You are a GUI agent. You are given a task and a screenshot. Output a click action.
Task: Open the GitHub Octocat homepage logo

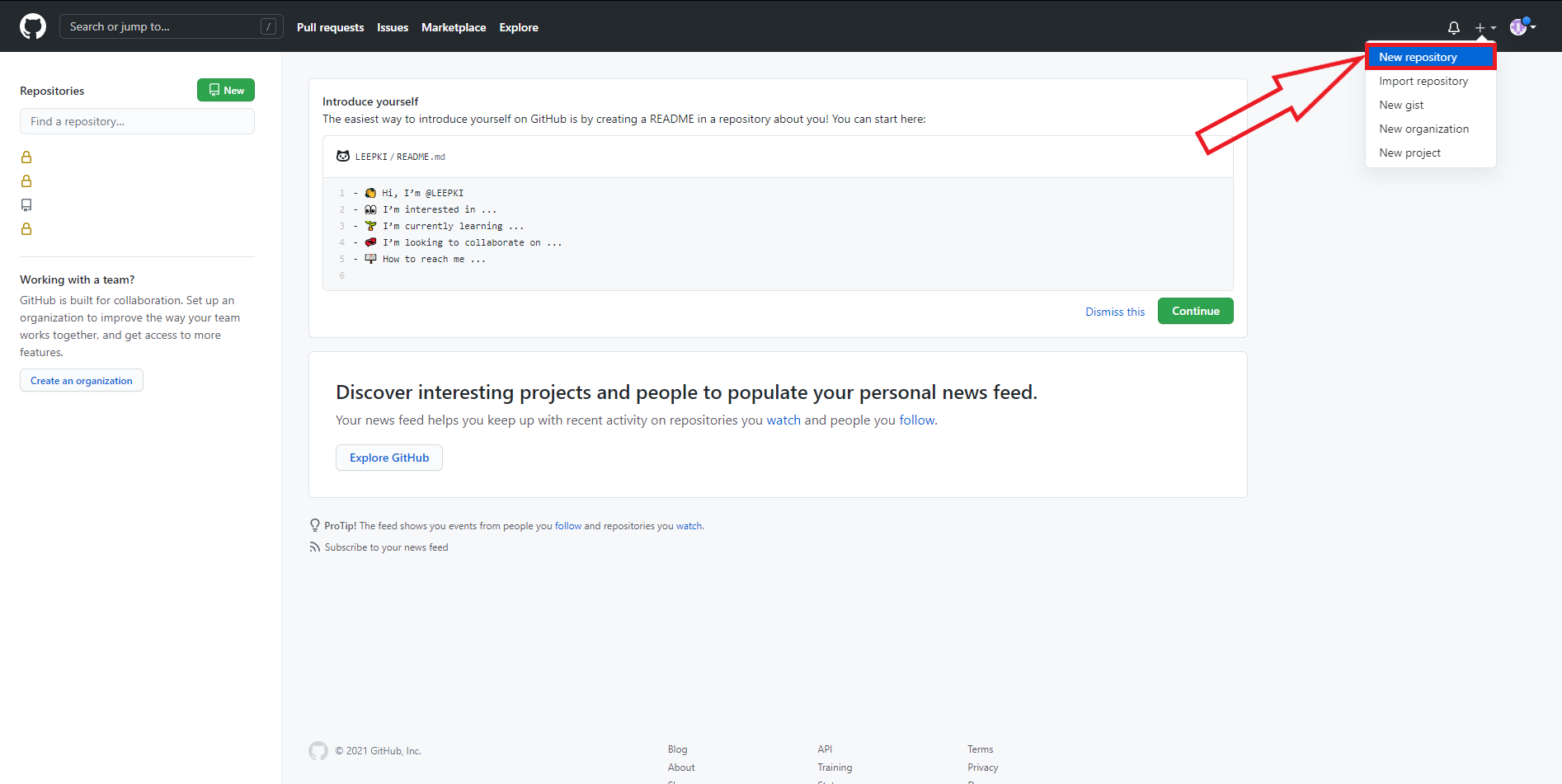point(33,26)
